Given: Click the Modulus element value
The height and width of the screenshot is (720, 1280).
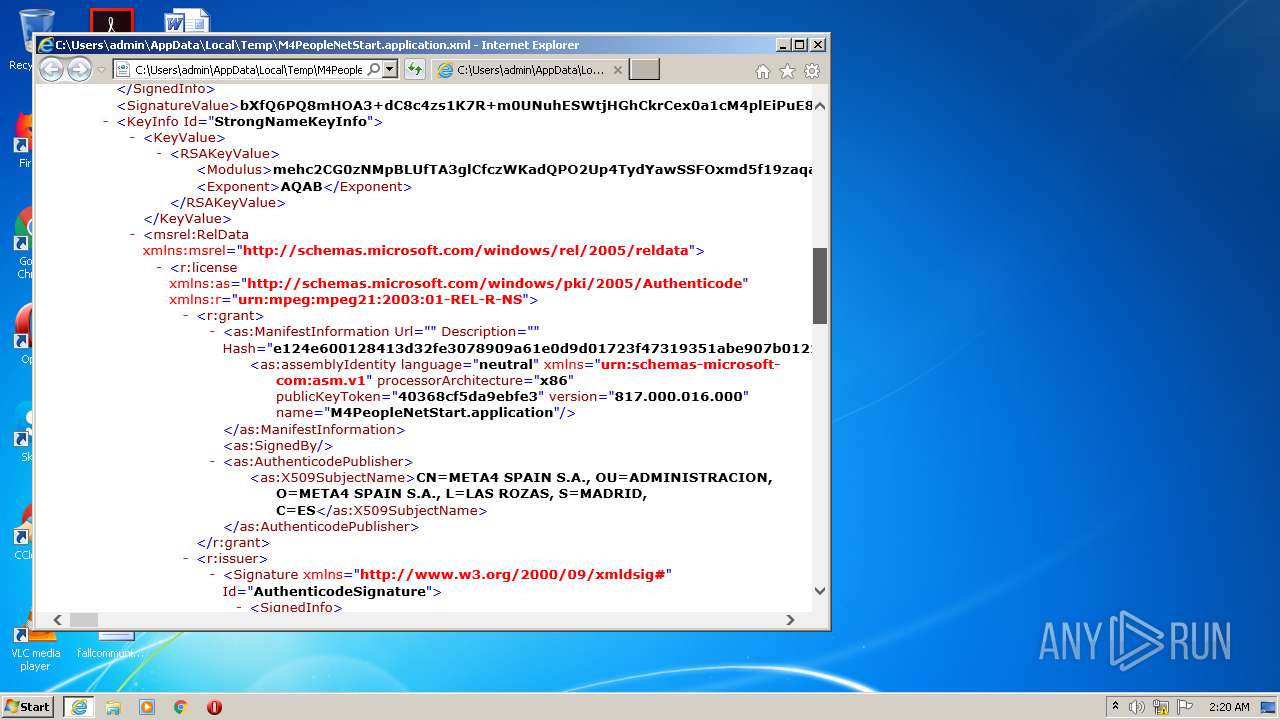Looking at the screenshot, I should (543, 170).
